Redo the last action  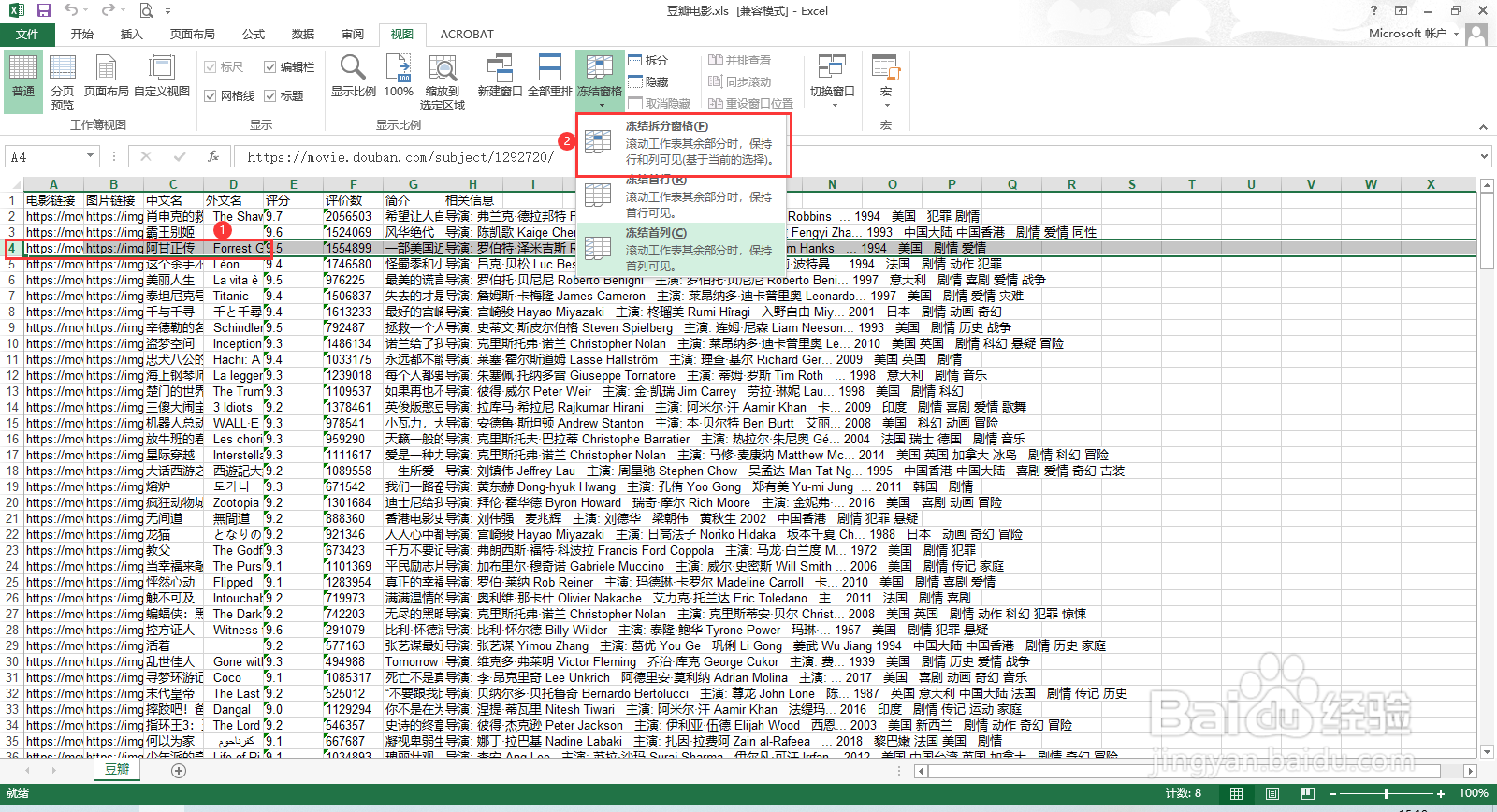coord(108,10)
